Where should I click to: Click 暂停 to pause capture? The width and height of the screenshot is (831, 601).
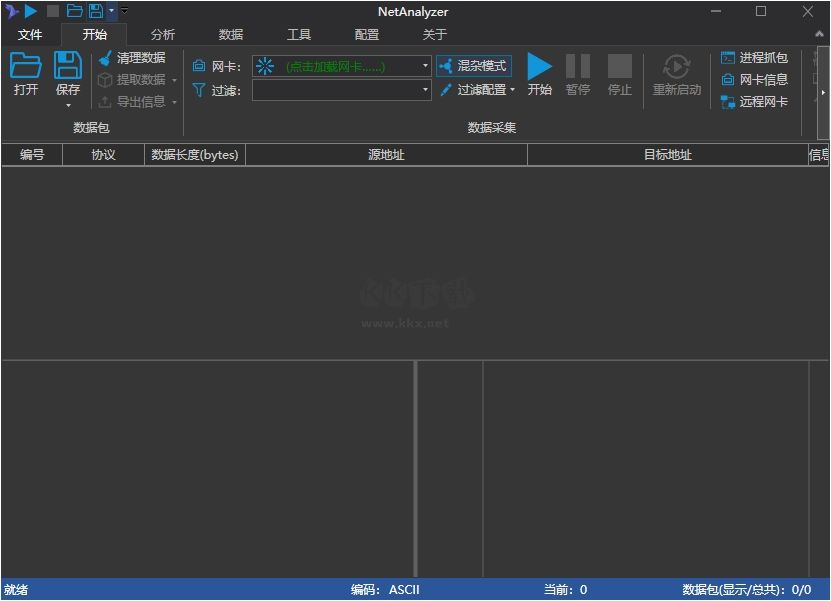[578, 70]
